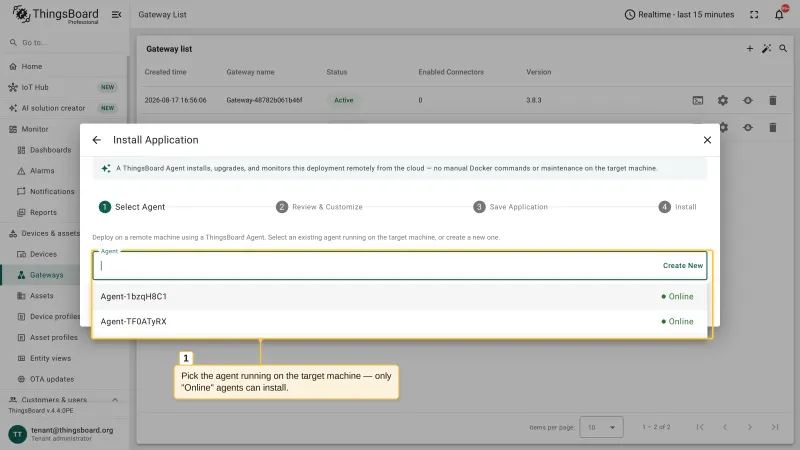Open Realtime last 15 minutes time window
Image resolution: width=800 pixels, height=450 pixels.
click(679, 14)
